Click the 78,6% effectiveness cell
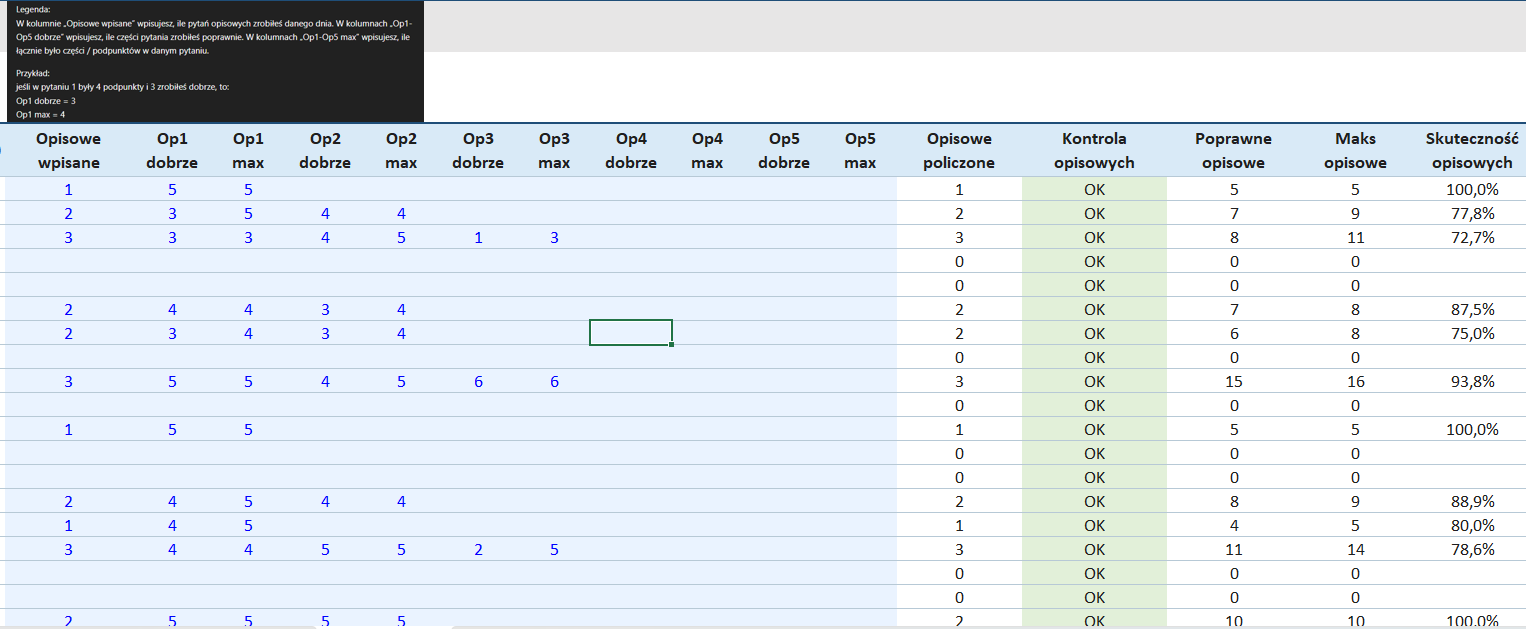 point(1470,549)
